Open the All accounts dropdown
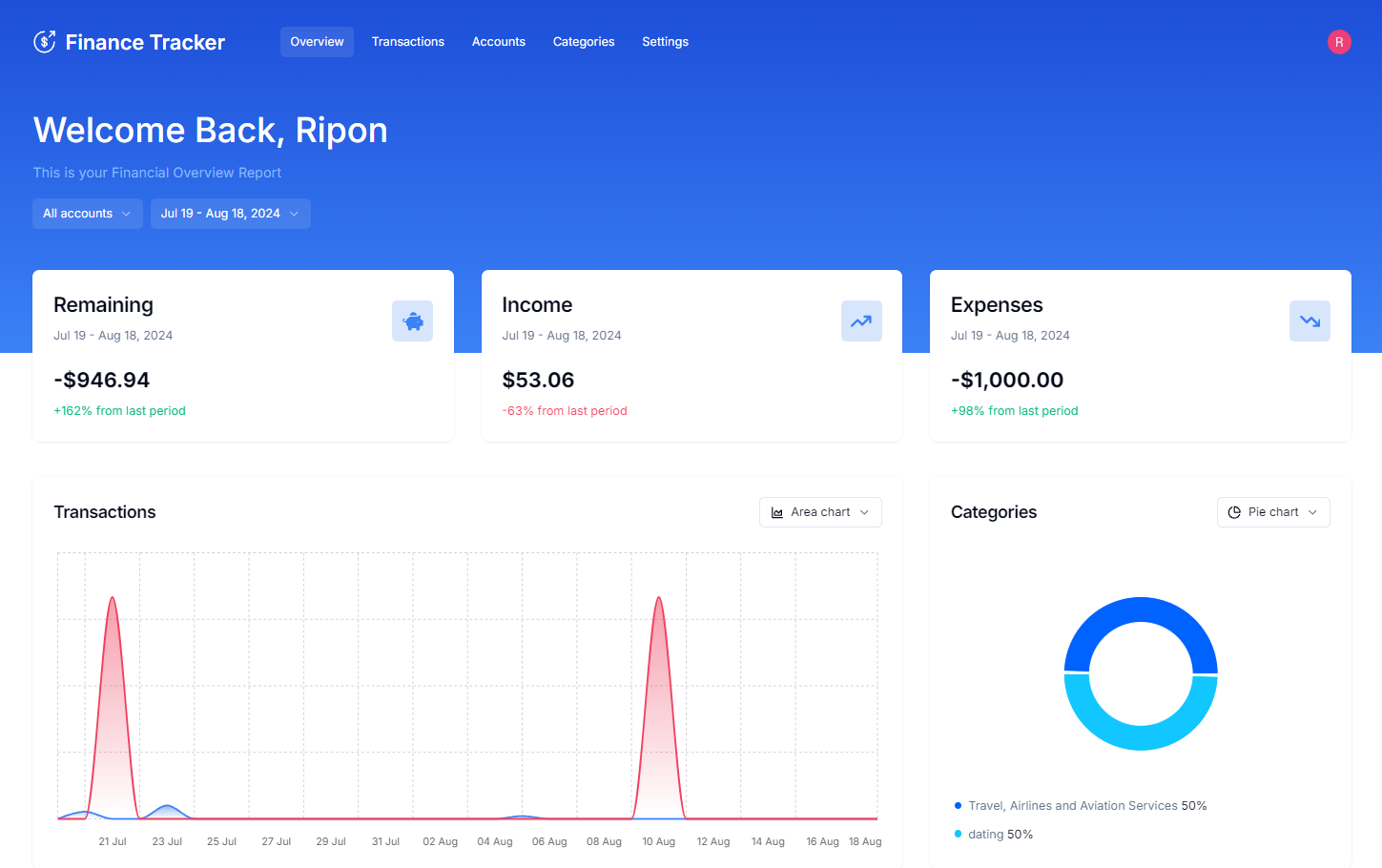The image size is (1382, 868). pos(87,214)
